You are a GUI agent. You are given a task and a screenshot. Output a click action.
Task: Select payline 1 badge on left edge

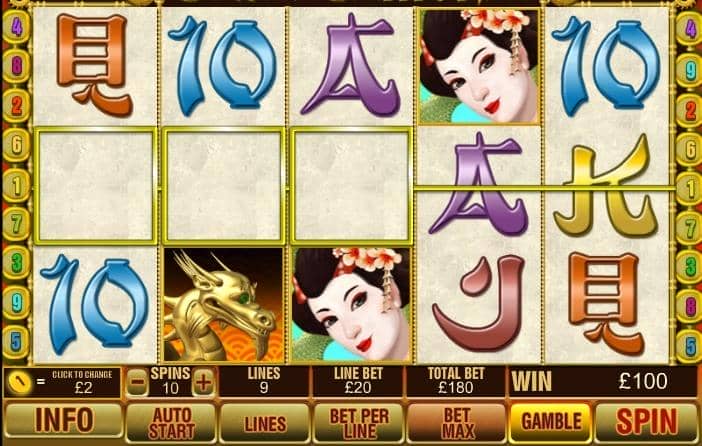click(x=17, y=186)
